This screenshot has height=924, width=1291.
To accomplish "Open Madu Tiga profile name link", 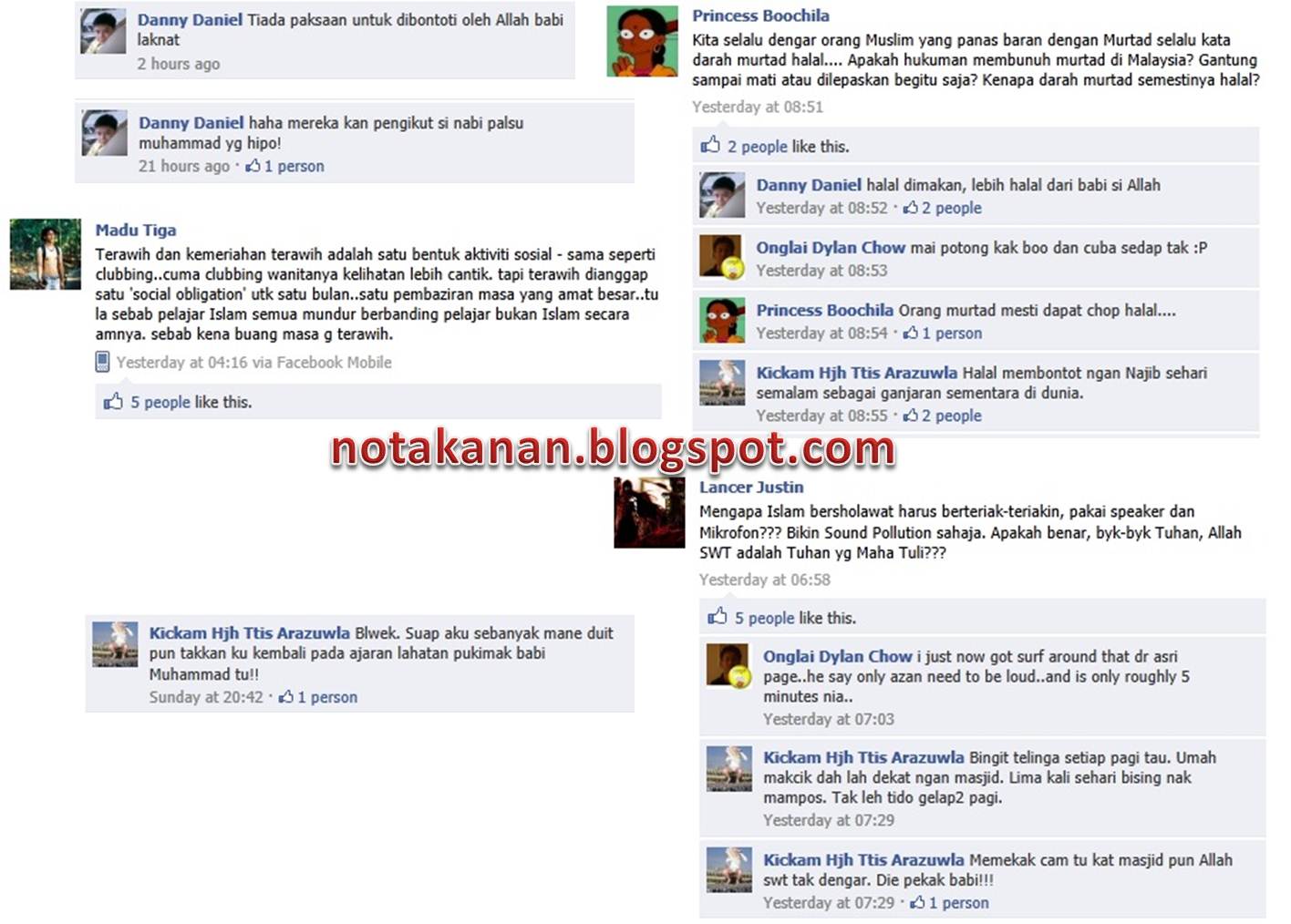I will [x=136, y=230].
